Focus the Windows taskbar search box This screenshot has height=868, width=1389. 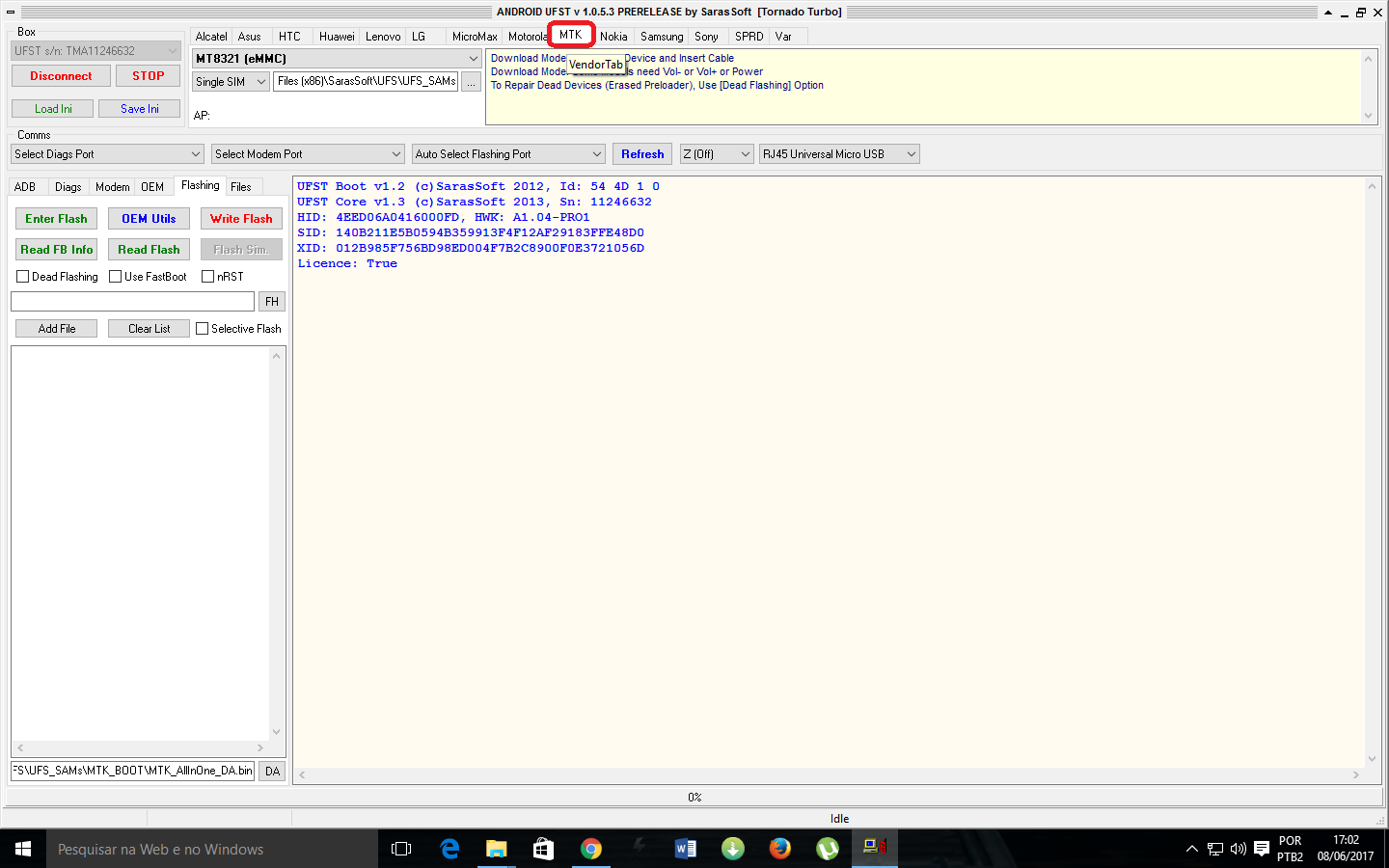tap(212, 849)
